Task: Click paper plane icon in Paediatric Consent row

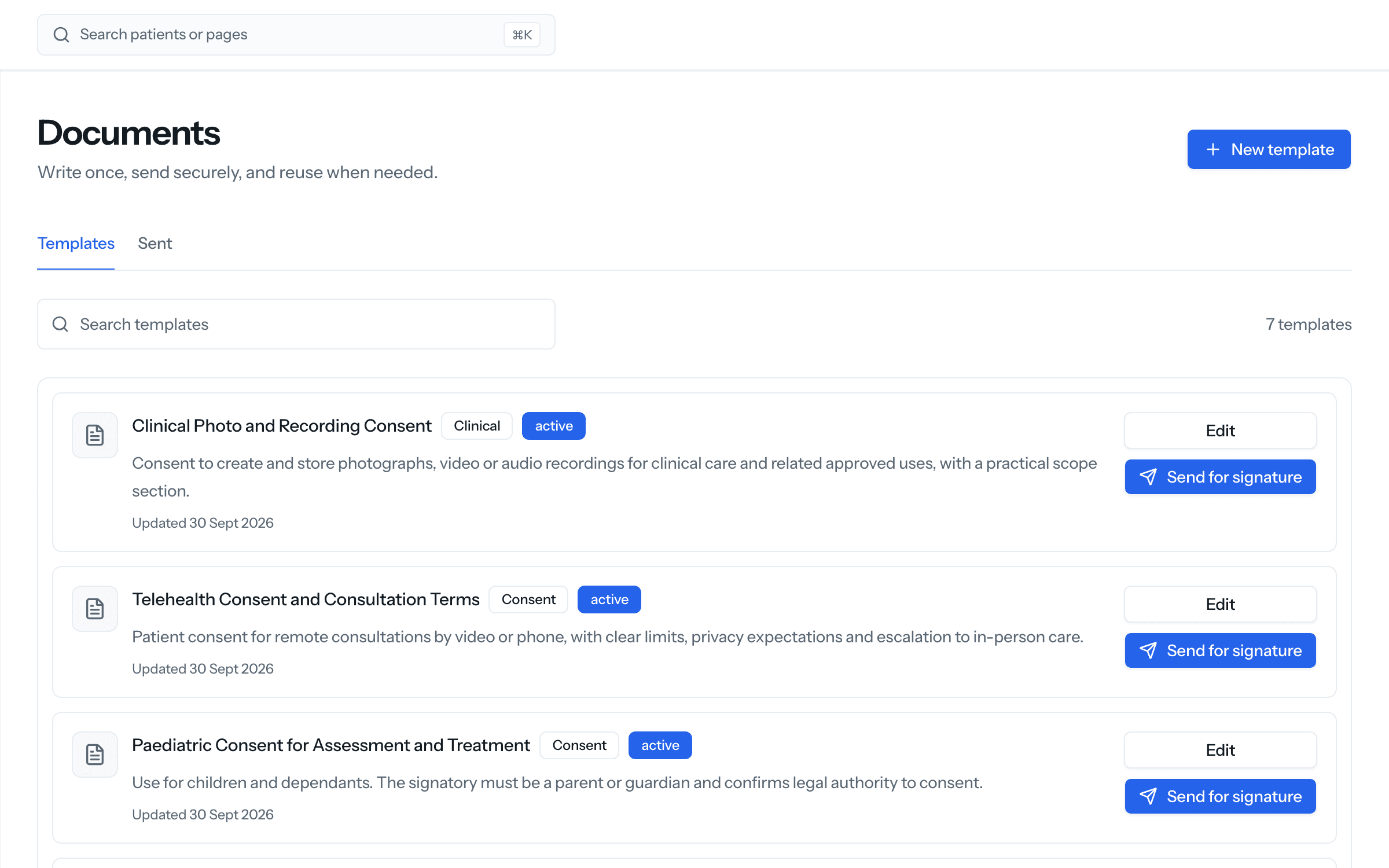Action: click(x=1148, y=796)
